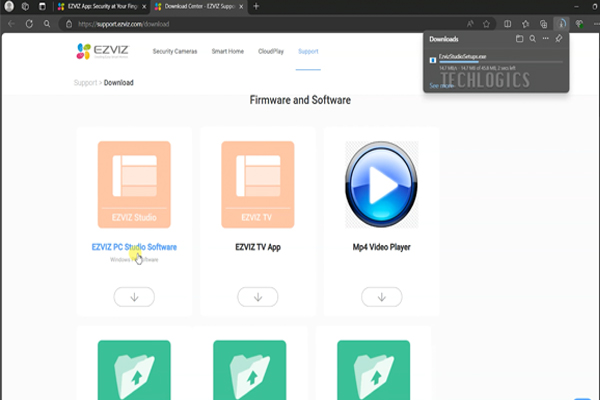This screenshot has height=400, width=600.
Task: Open Security Cameras navigation menu
Action: pyautogui.click(x=176, y=50)
